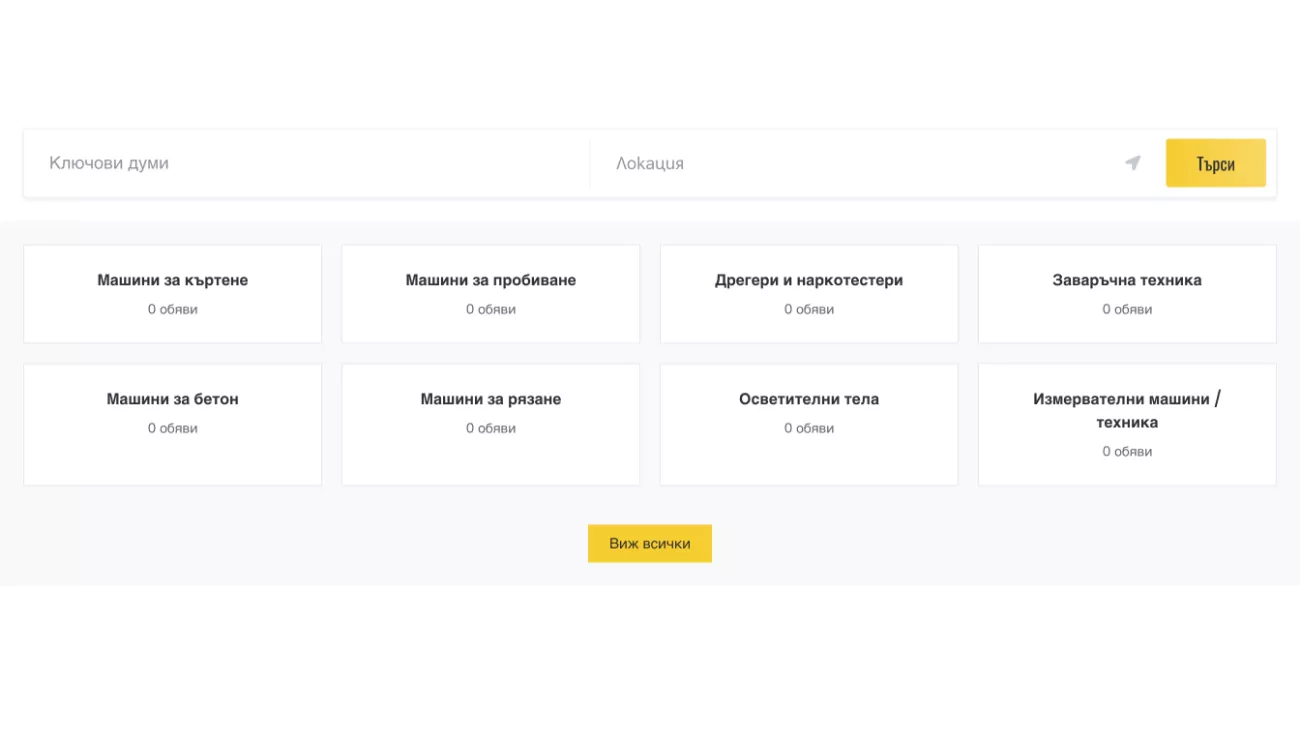
Task: Open the Машини за бетон category
Action: tap(172, 400)
